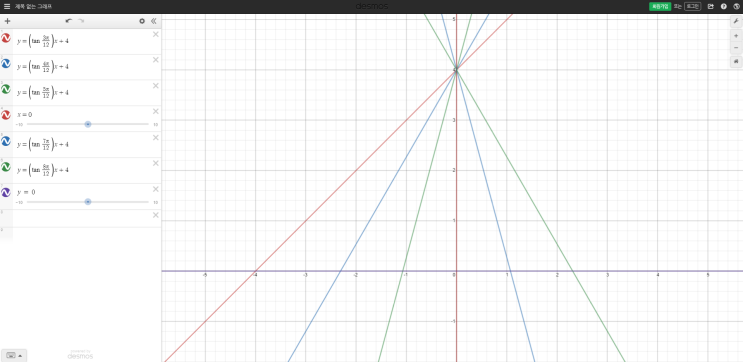
Task: Zoom in on the graph
Action: (x=736, y=36)
